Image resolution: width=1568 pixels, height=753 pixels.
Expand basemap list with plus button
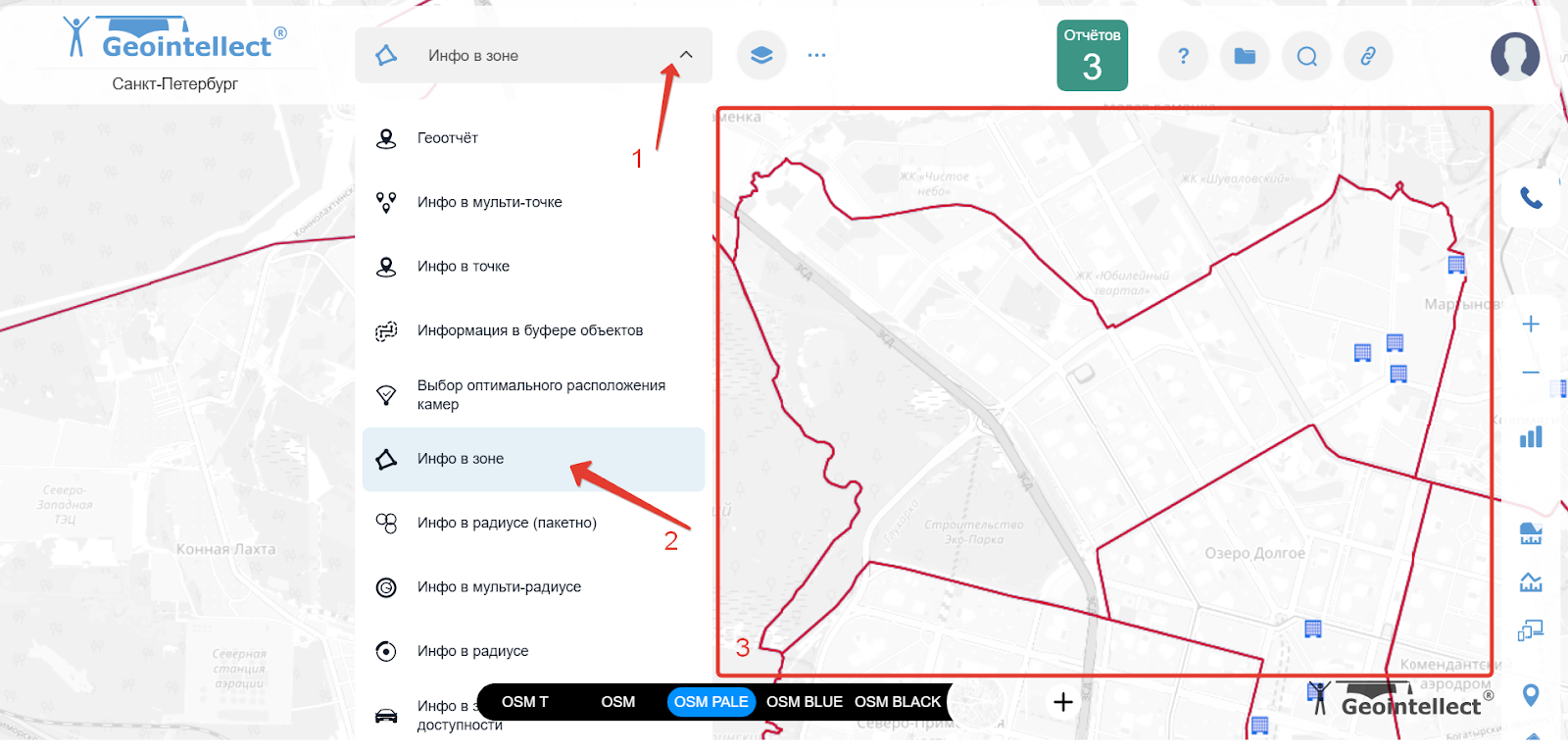click(x=1063, y=702)
